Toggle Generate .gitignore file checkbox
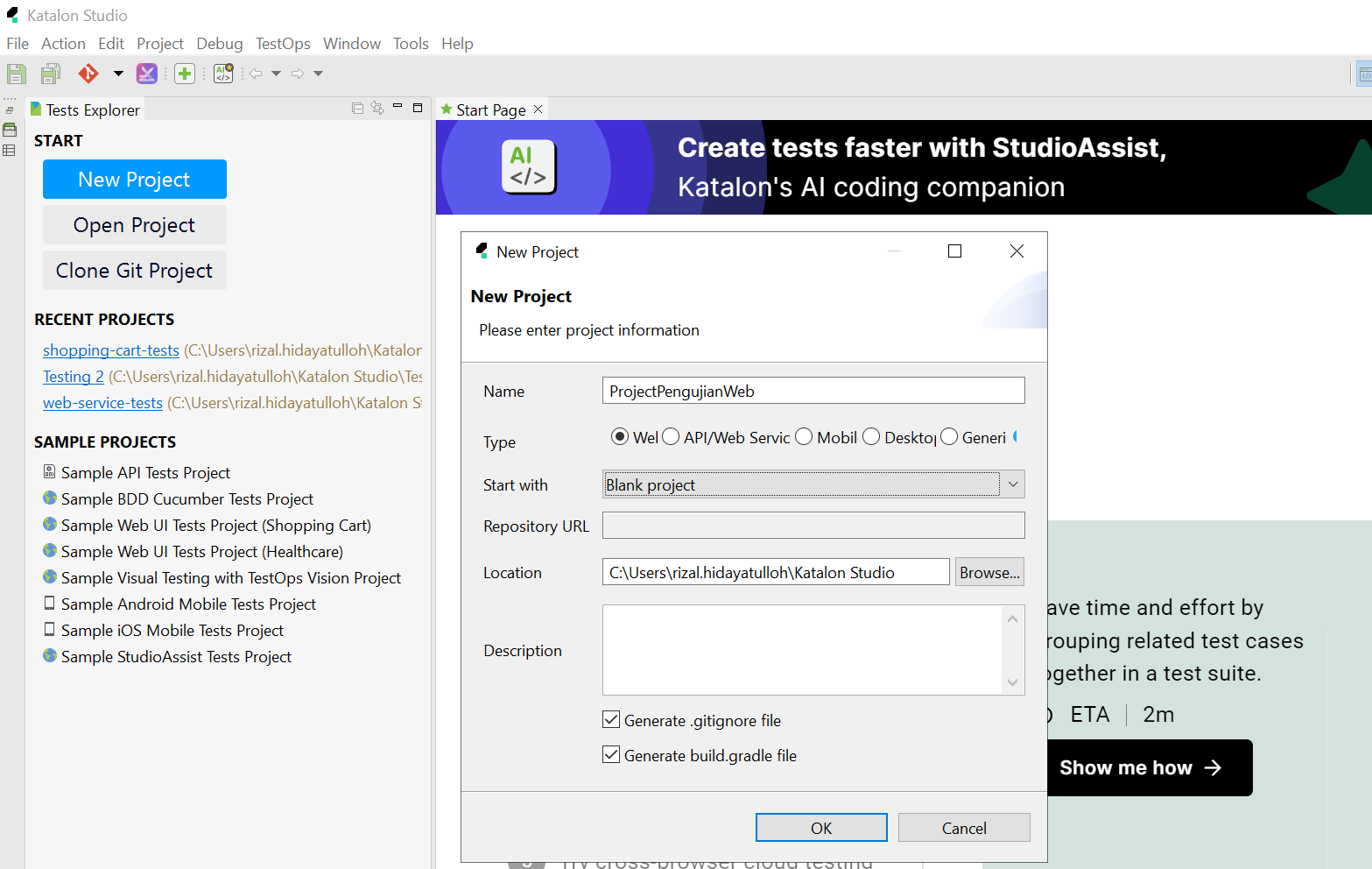The width and height of the screenshot is (1372, 869). point(611,720)
